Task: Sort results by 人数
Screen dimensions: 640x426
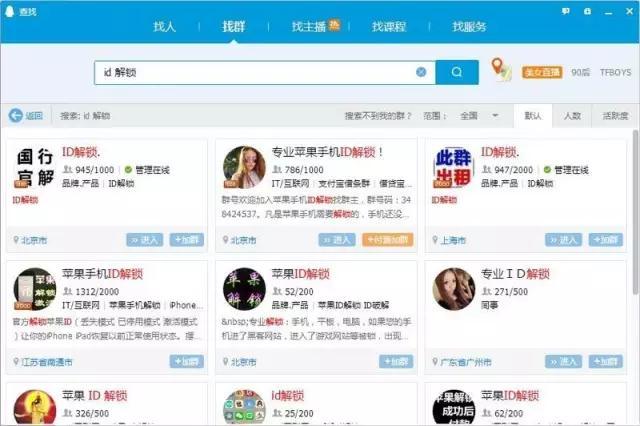Action: pos(572,116)
